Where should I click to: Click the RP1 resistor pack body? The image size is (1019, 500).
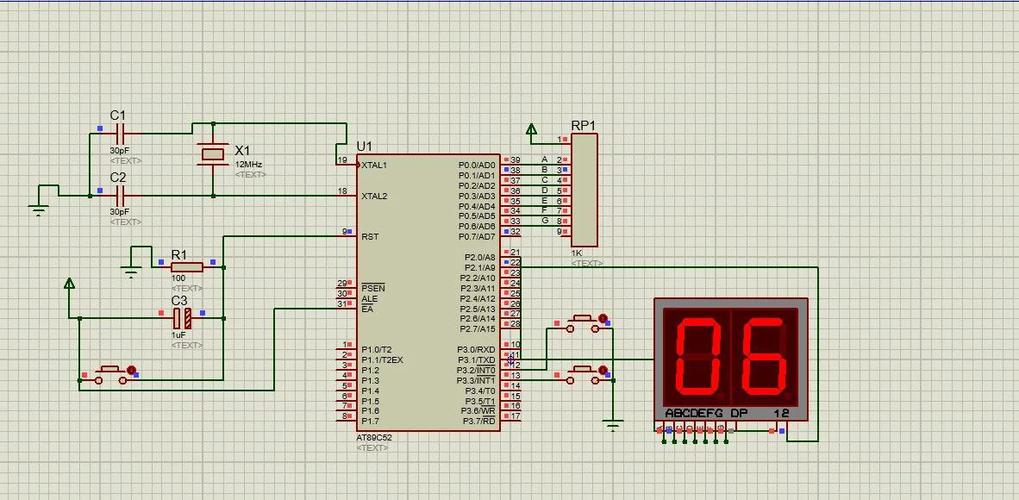(584, 190)
